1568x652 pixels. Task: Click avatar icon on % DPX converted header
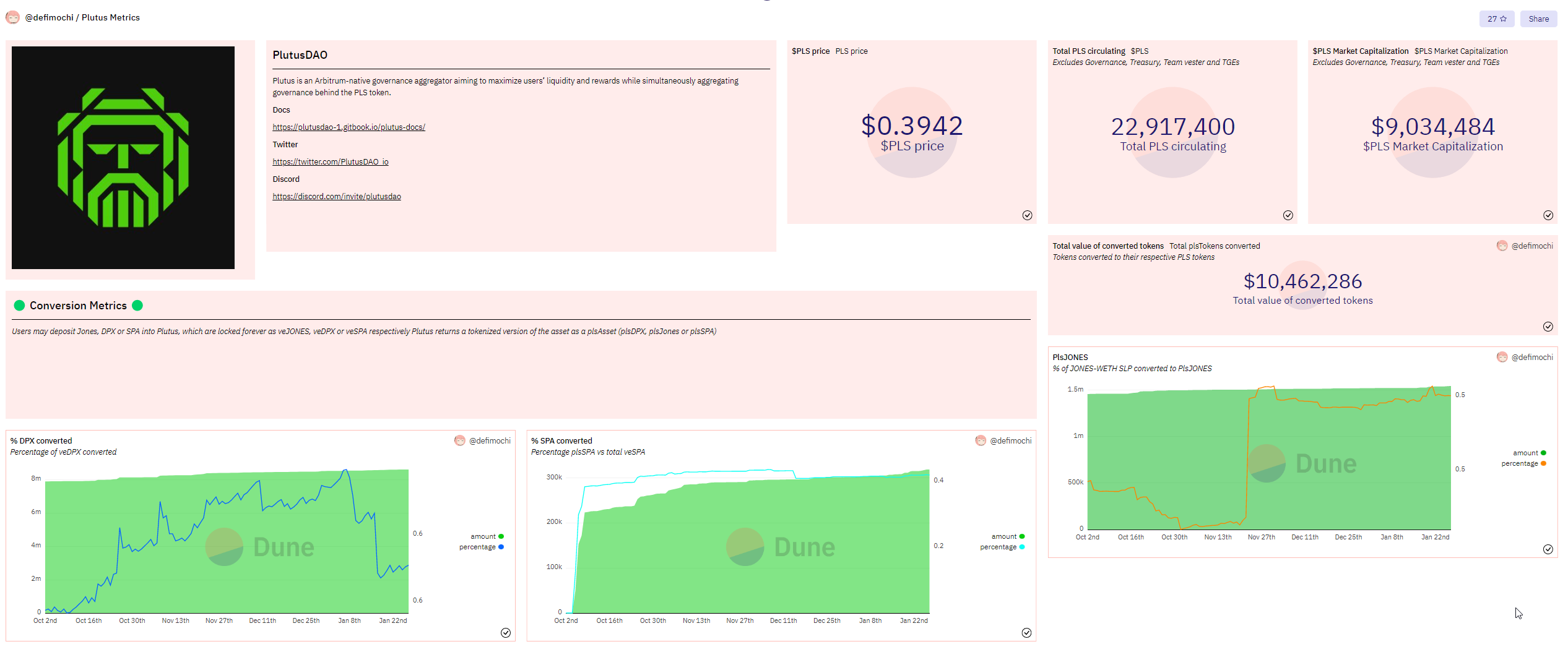coord(459,440)
